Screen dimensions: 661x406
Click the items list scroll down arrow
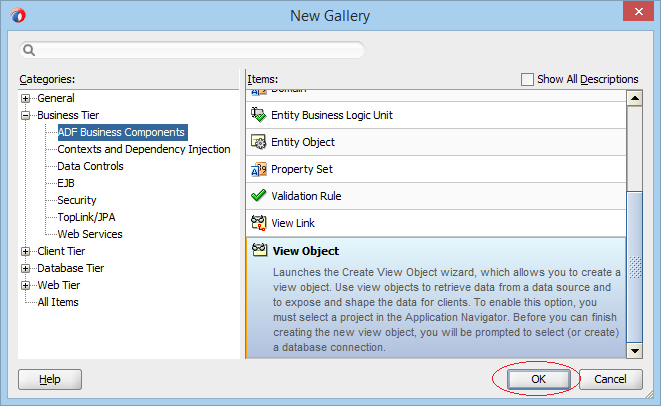pyautogui.click(x=634, y=350)
